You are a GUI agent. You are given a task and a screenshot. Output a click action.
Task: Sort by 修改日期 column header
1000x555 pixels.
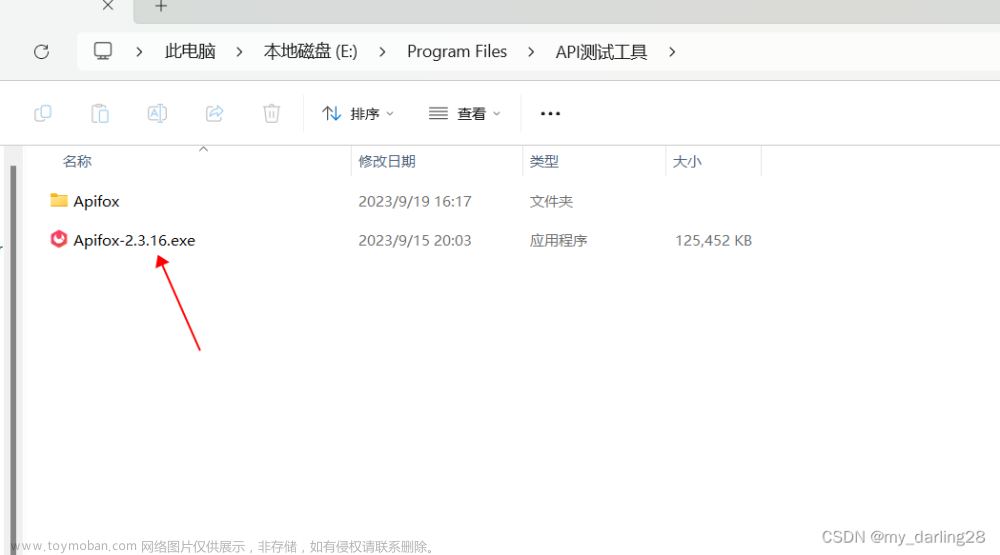click(x=387, y=161)
